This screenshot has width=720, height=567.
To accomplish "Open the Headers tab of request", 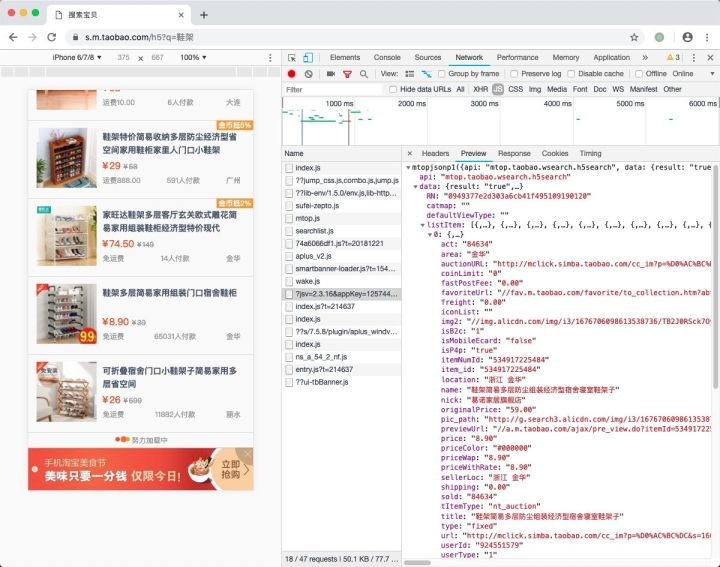I will click(435, 153).
